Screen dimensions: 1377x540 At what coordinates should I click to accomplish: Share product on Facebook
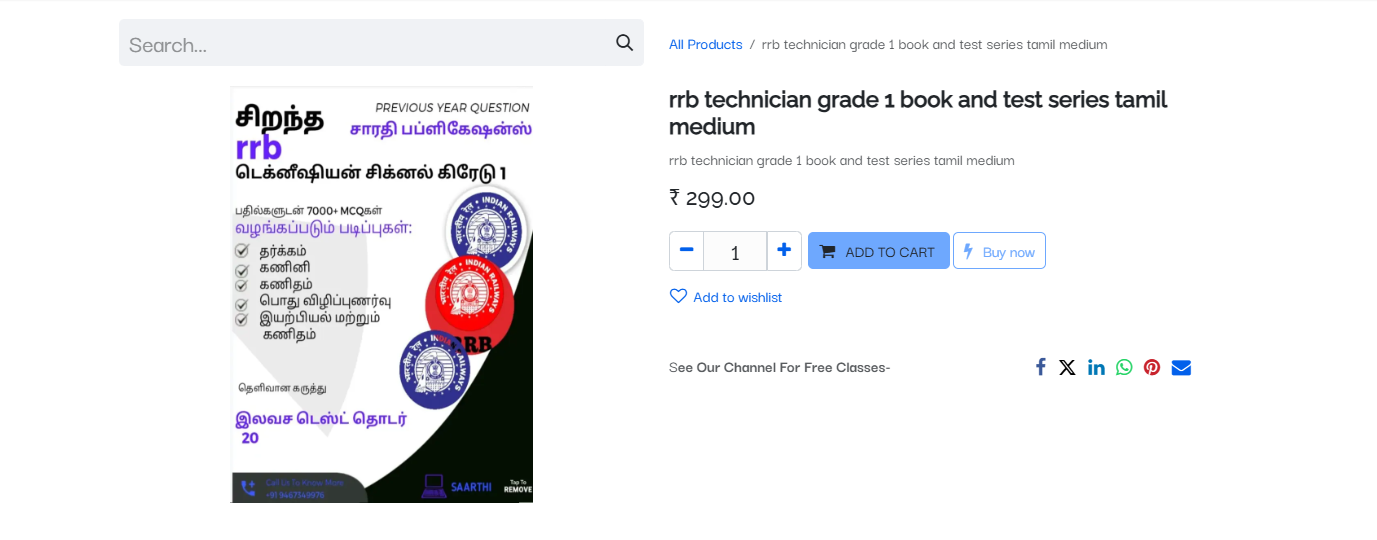[1040, 367]
